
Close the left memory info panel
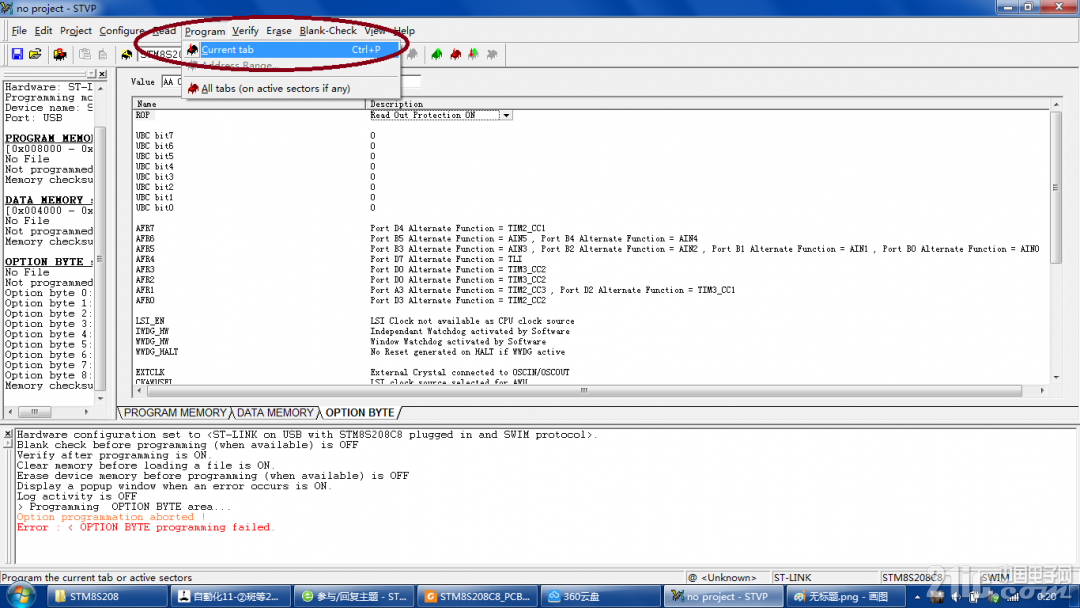point(102,74)
